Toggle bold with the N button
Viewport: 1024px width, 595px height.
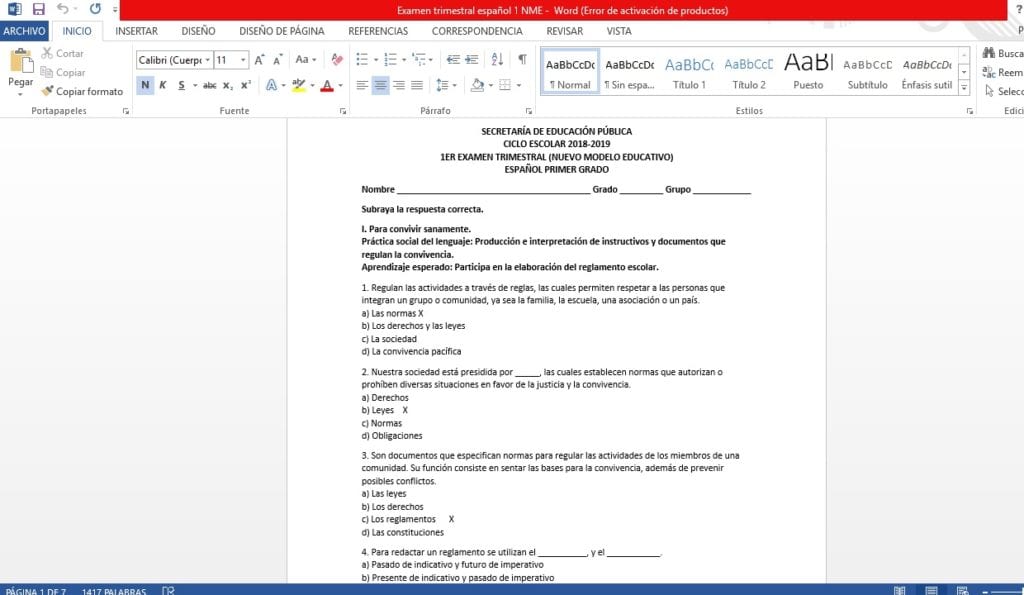tap(146, 86)
